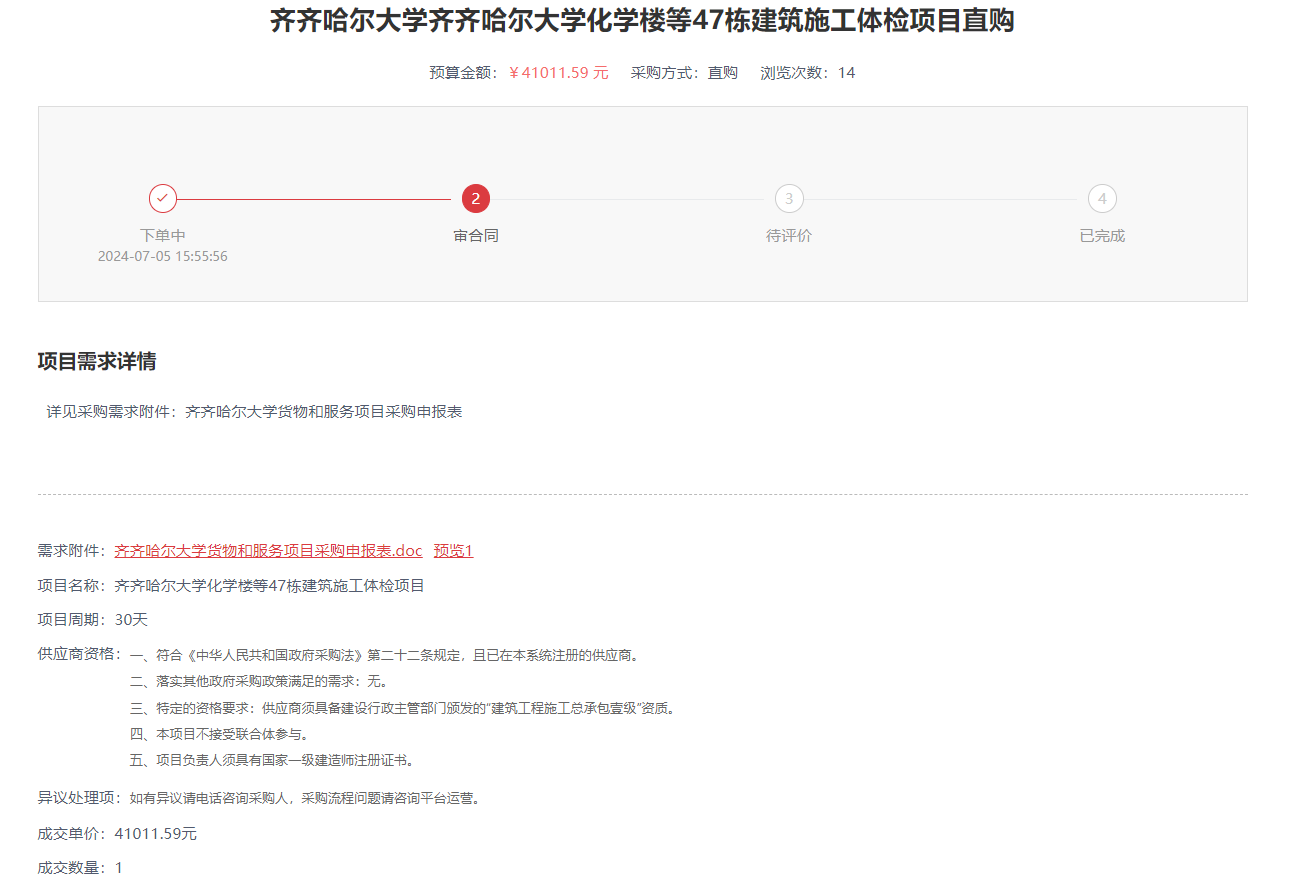Click the progress line between steps 1 and 2
This screenshot has height=884, width=1301.
314,199
